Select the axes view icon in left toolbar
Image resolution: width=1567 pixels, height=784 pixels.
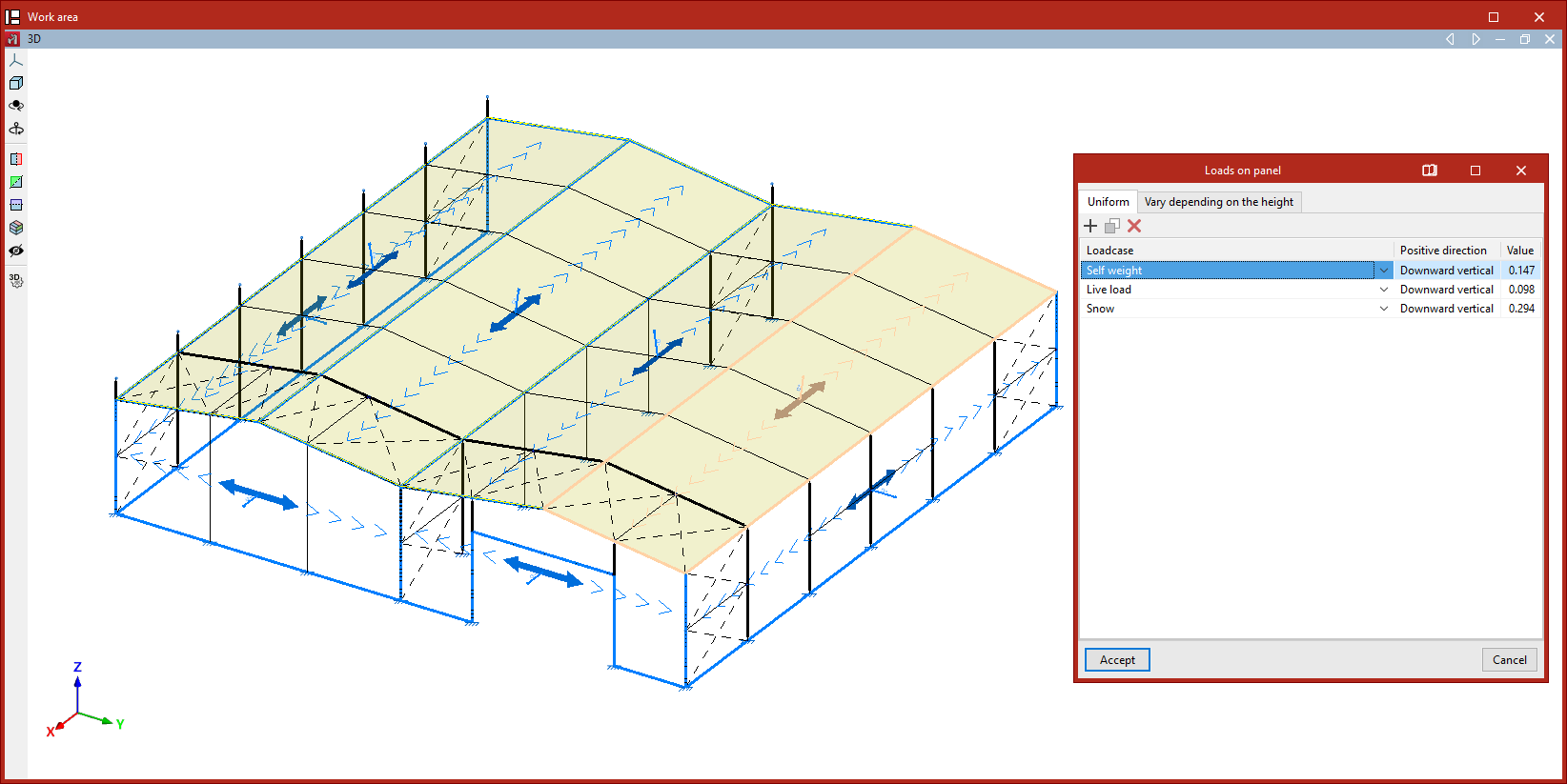tap(16, 60)
